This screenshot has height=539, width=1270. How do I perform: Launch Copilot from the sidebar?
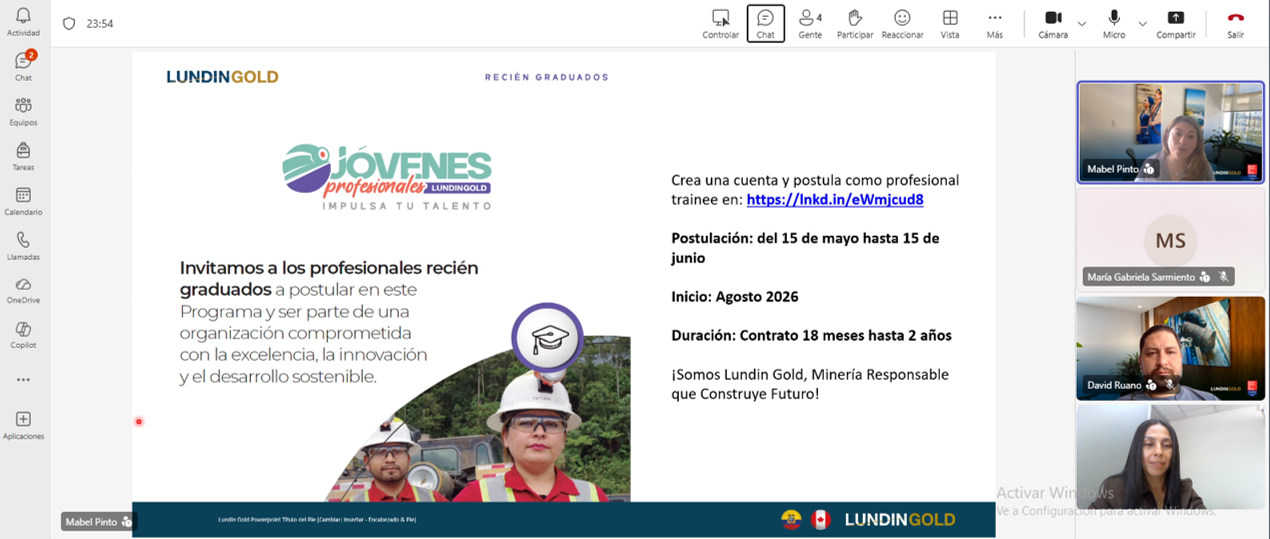pyautogui.click(x=23, y=335)
